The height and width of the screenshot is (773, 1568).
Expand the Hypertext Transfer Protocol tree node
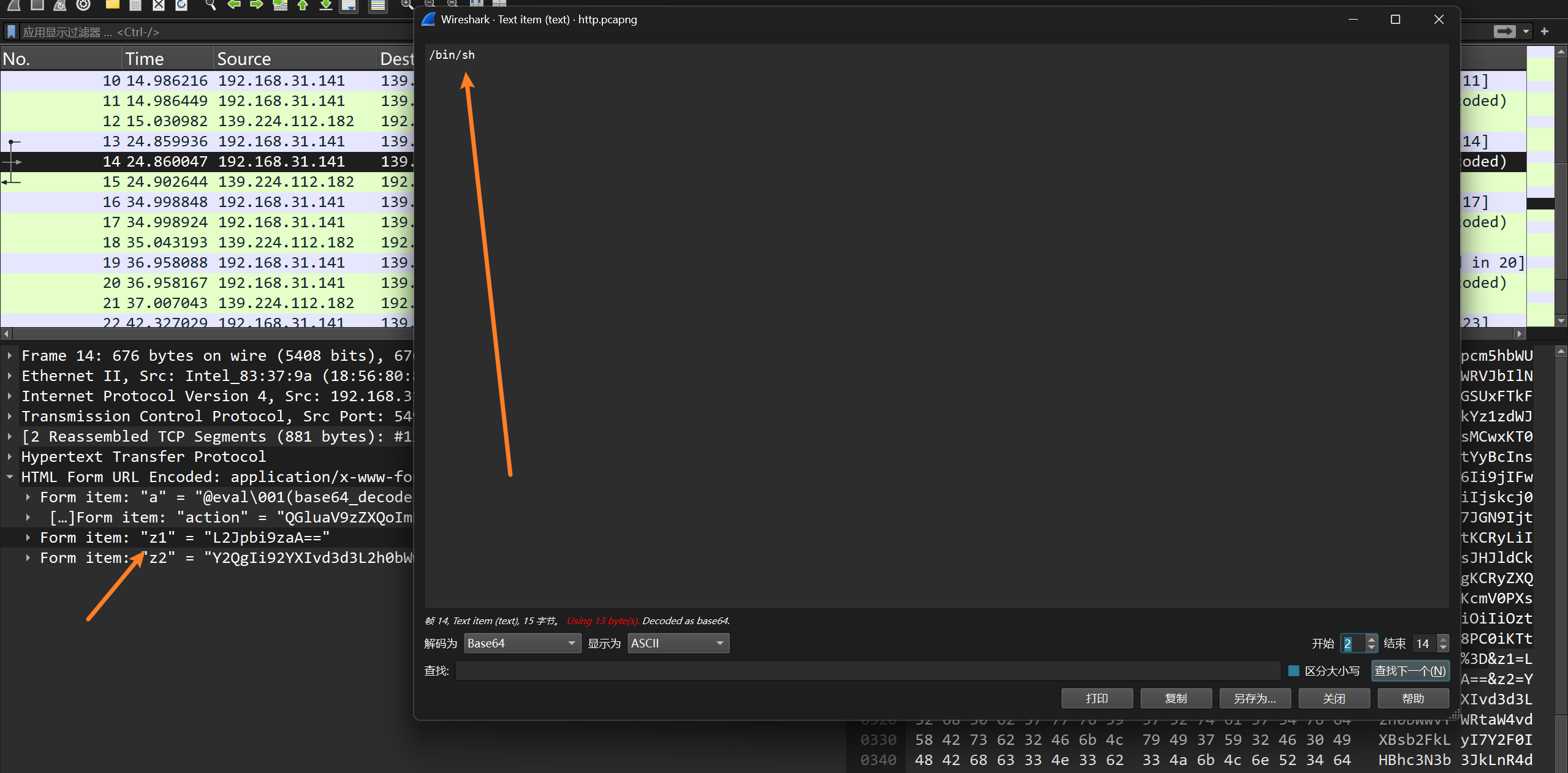(10, 457)
